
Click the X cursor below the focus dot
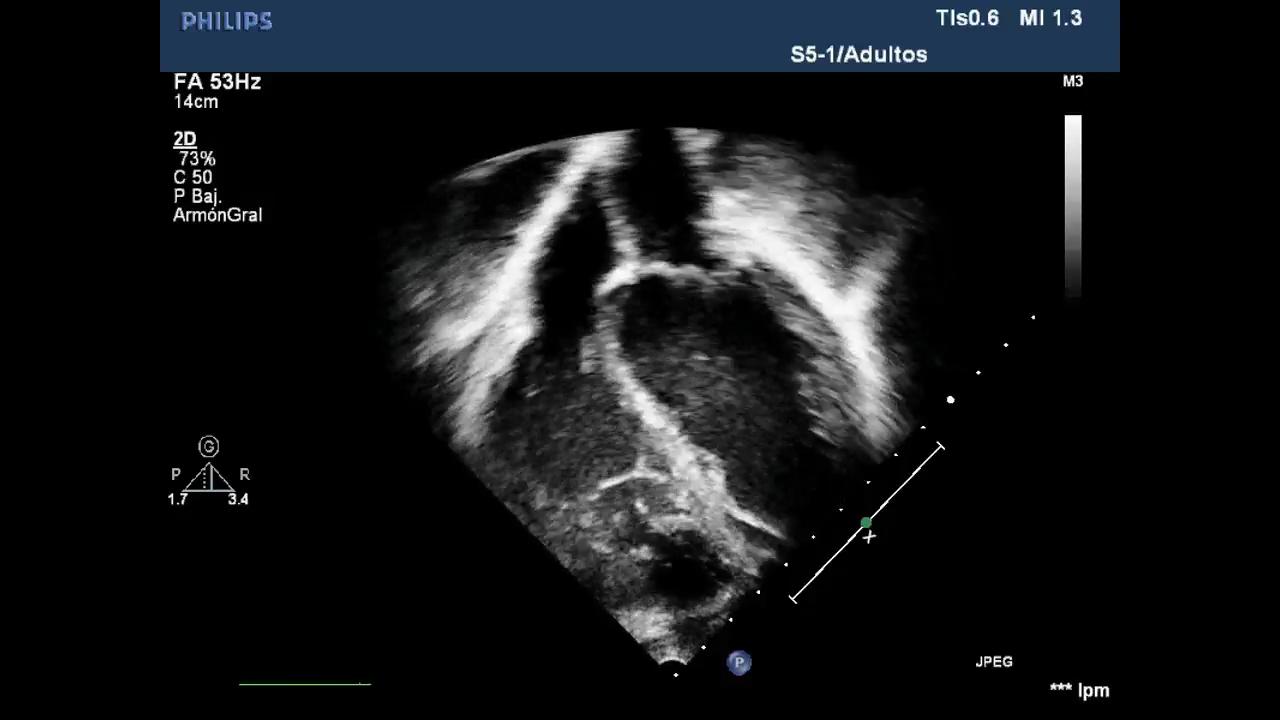pos(870,538)
